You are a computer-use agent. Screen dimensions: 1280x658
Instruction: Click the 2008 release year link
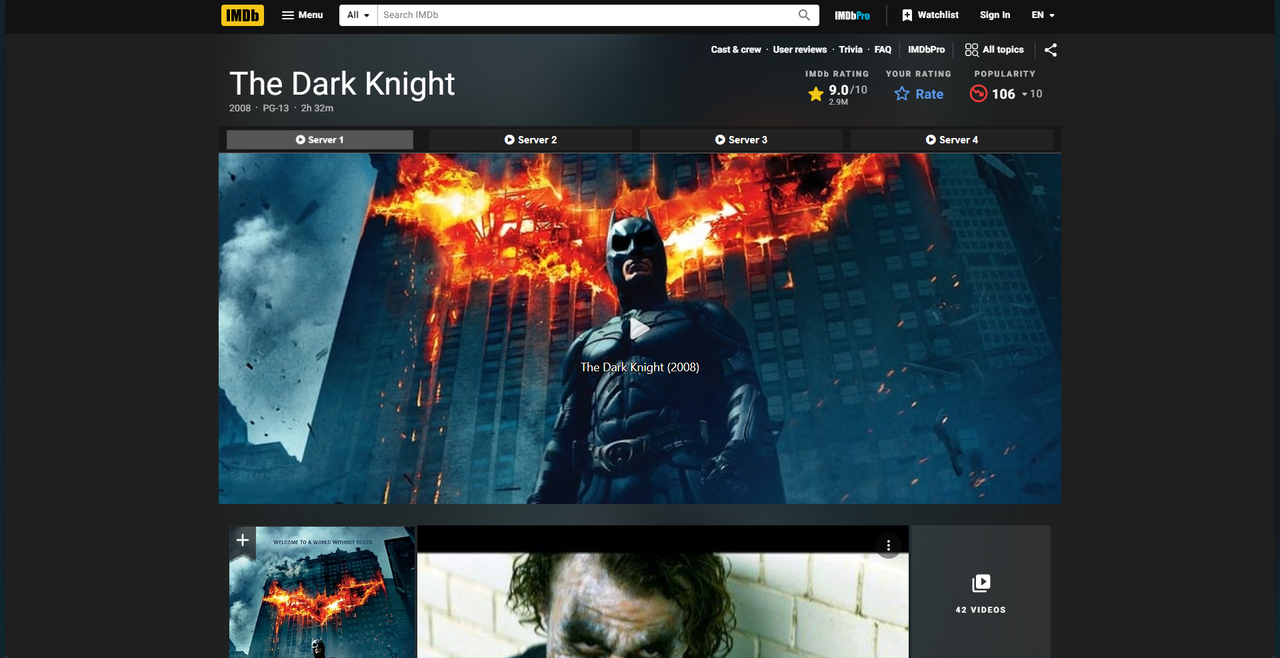pyautogui.click(x=240, y=108)
